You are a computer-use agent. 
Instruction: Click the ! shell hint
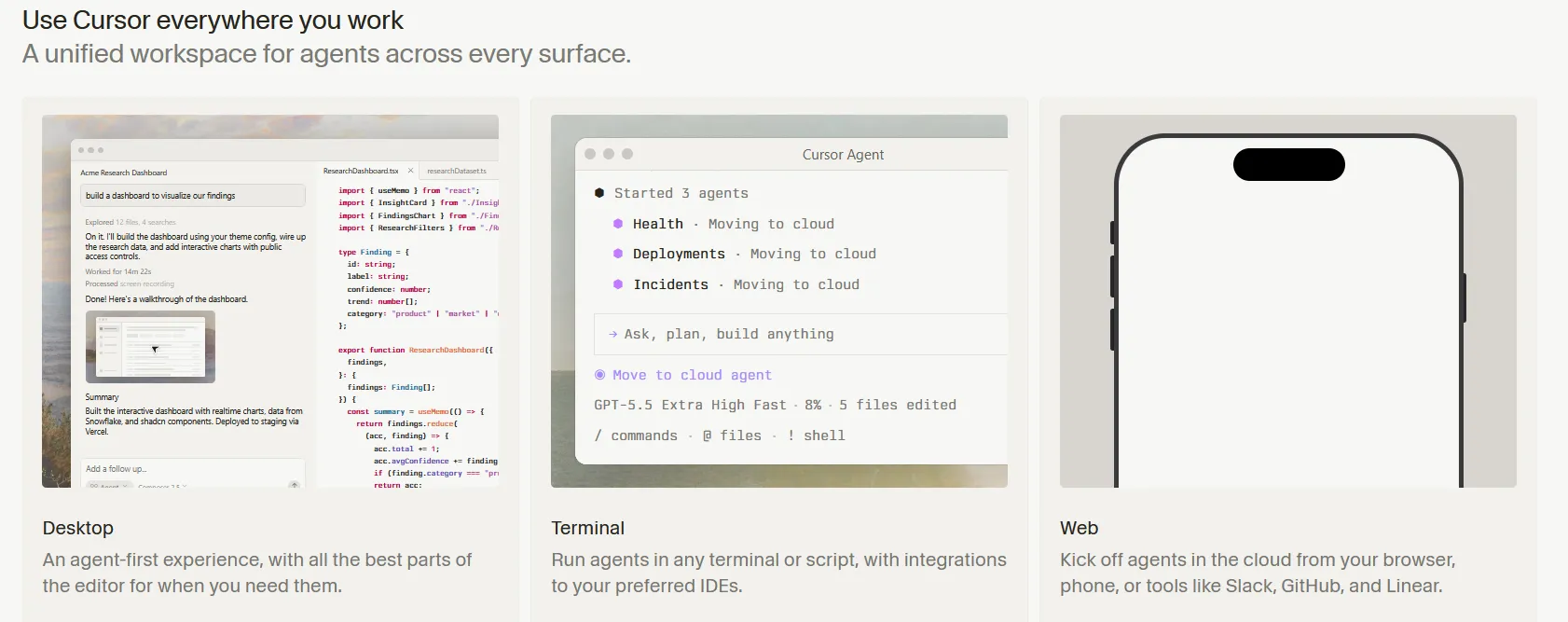816,435
